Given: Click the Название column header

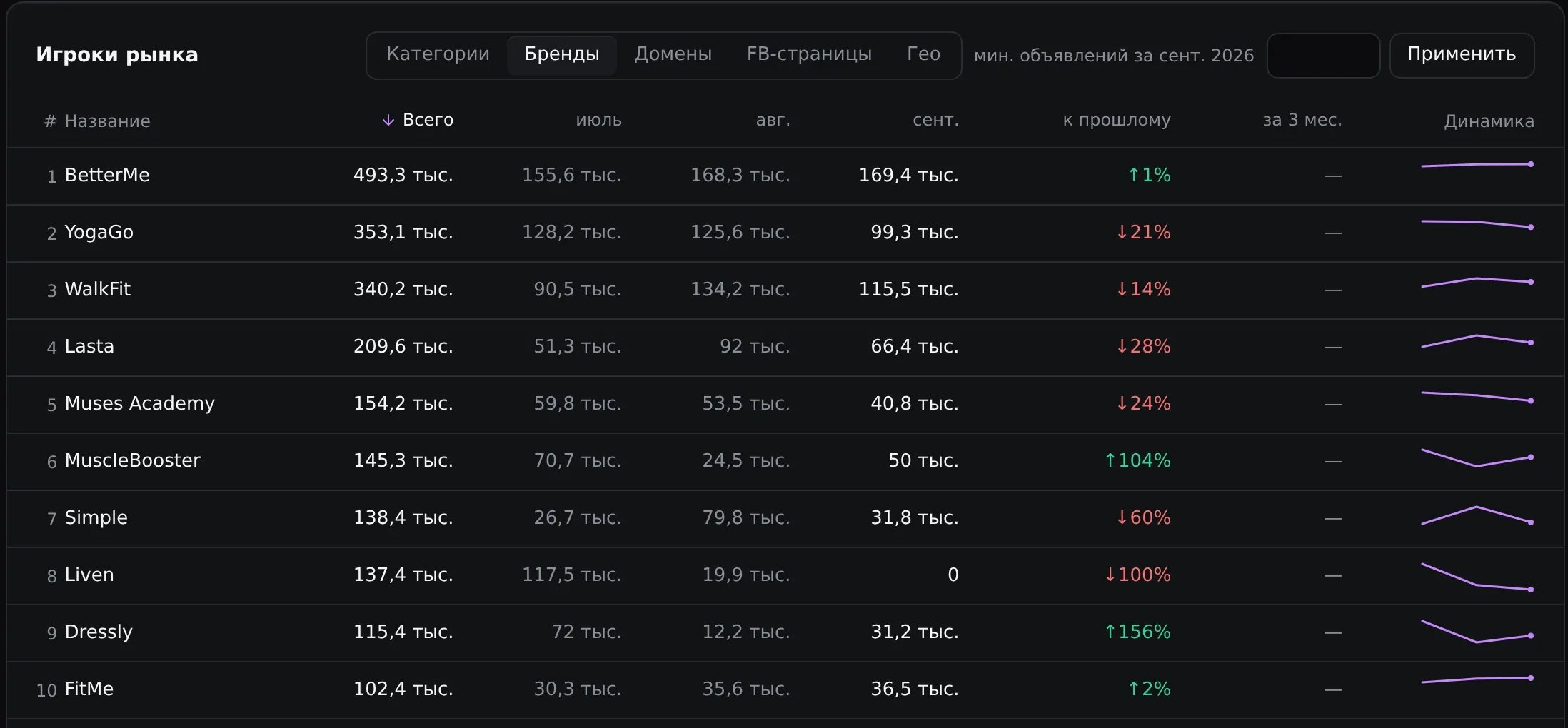Looking at the screenshot, I should click(107, 121).
